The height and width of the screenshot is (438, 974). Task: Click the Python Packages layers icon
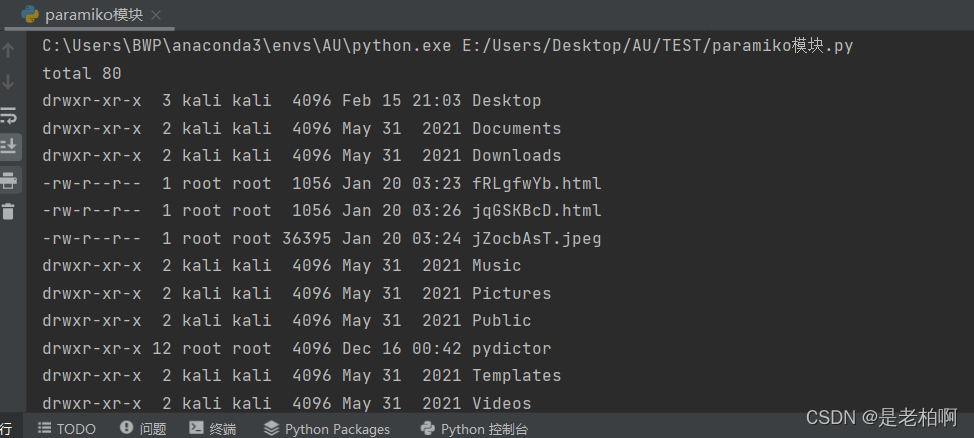[271, 428]
